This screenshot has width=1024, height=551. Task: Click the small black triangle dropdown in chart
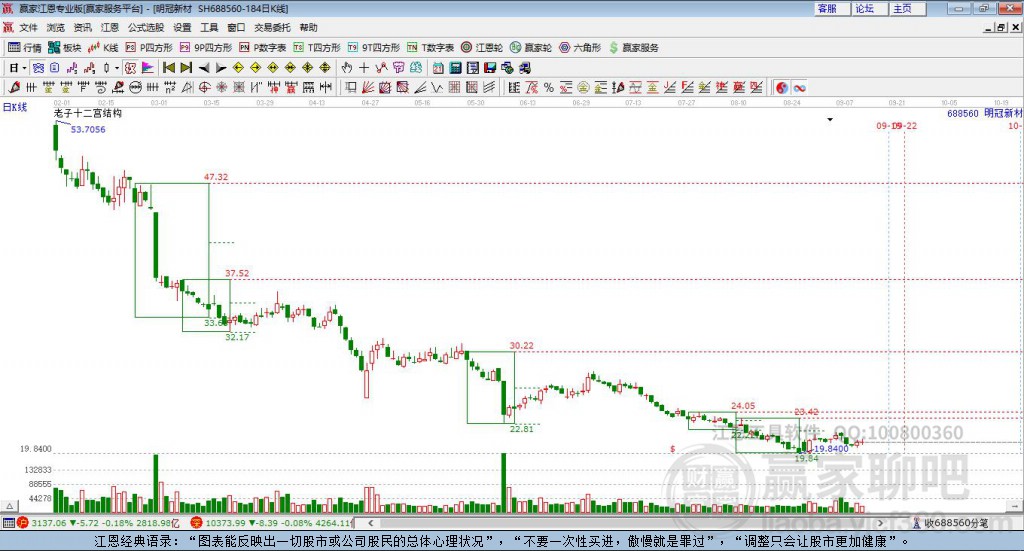click(830, 119)
